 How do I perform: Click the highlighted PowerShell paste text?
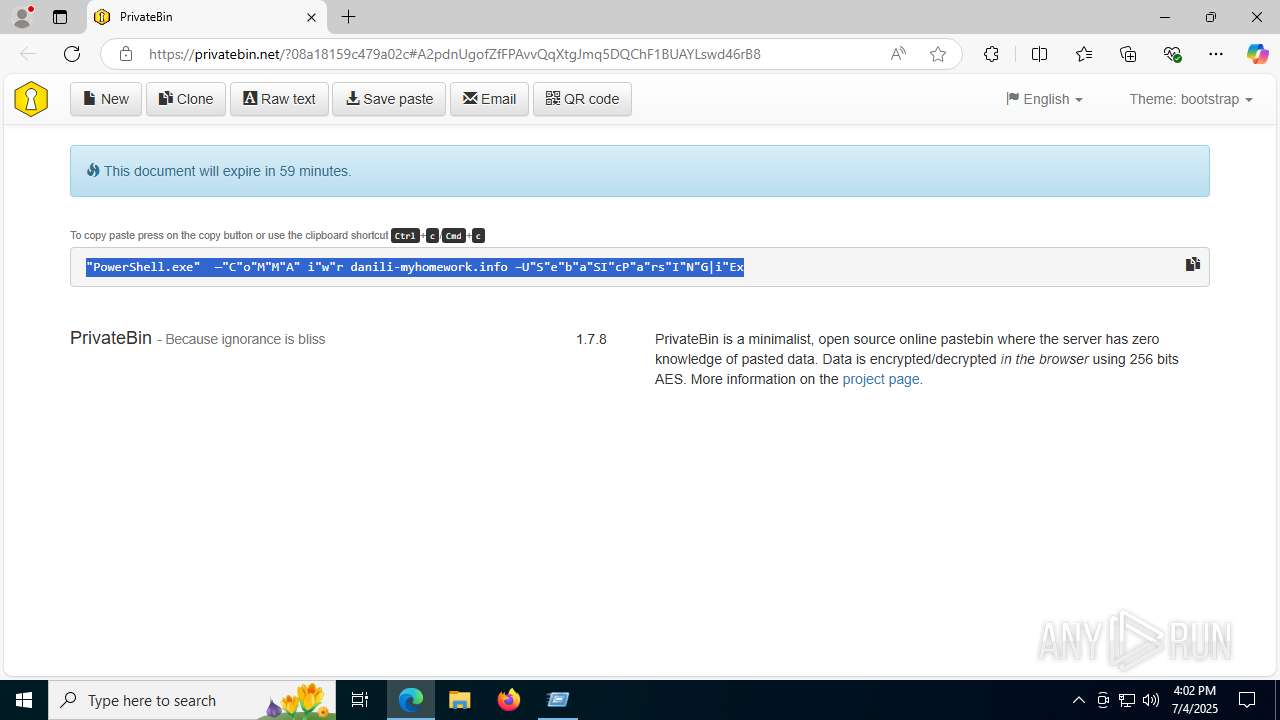(x=415, y=267)
